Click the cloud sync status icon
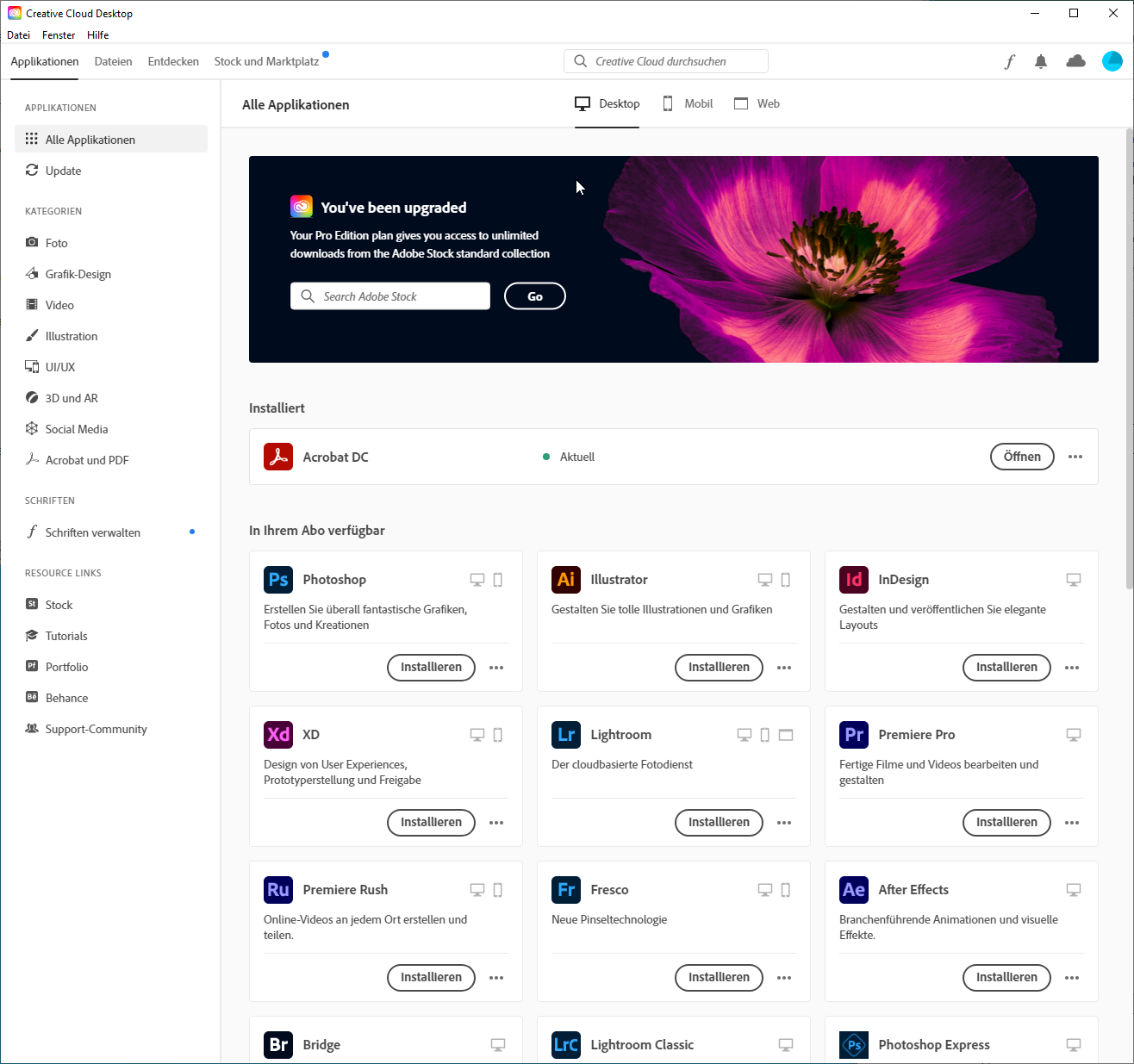The image size is (1134, 1064). point(1075,61)
